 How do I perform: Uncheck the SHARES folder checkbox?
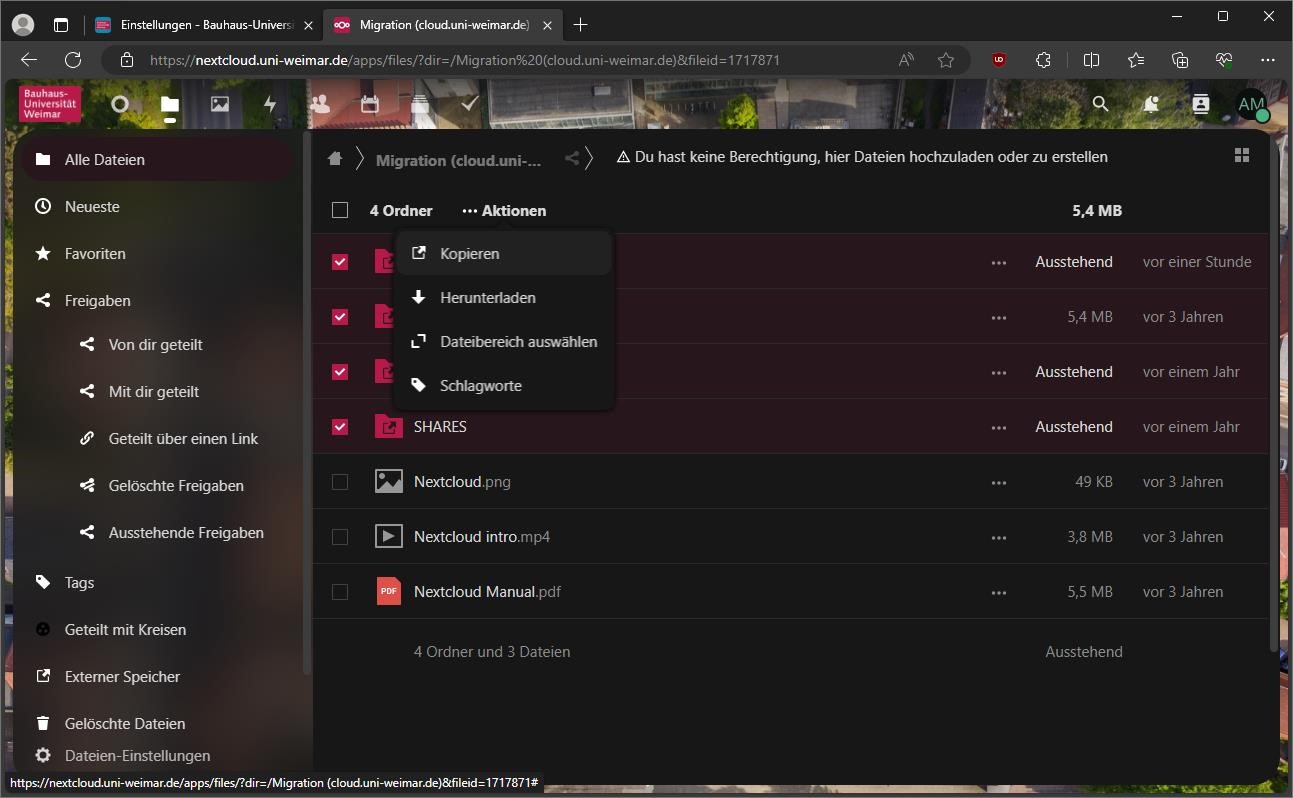[x=340, y=427]
